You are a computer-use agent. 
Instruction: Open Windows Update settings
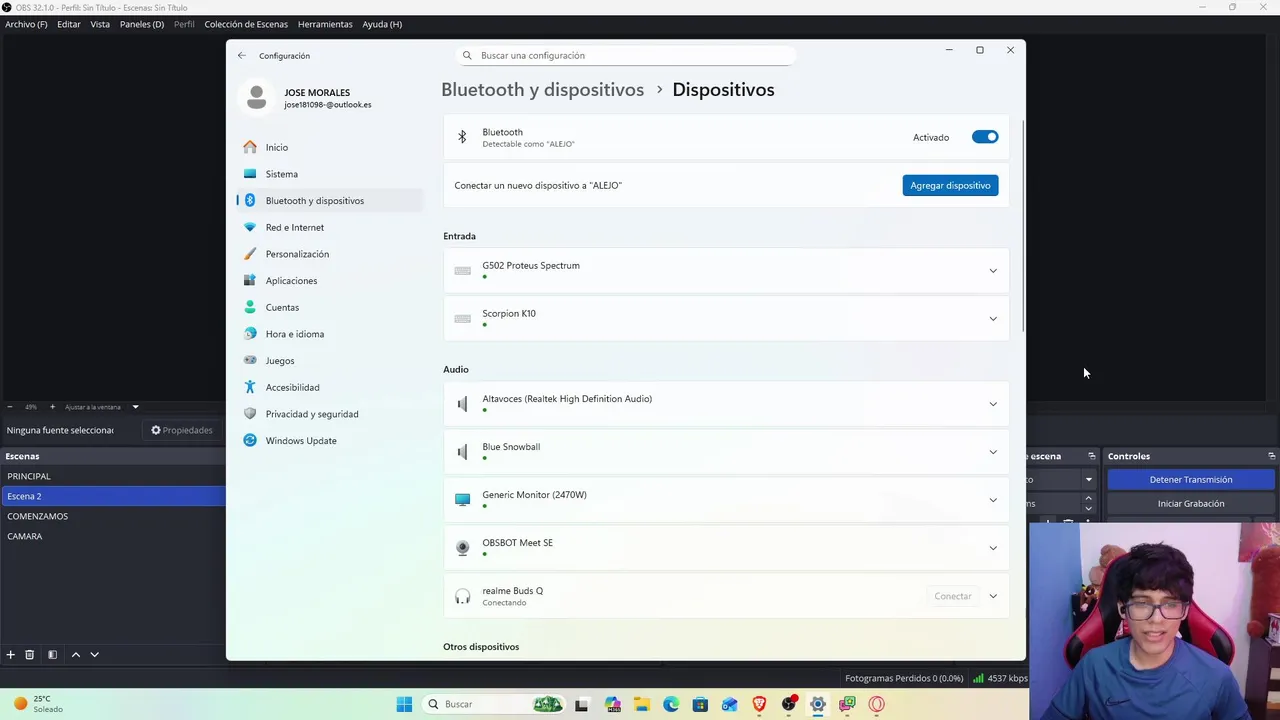(x=330, y=441)
